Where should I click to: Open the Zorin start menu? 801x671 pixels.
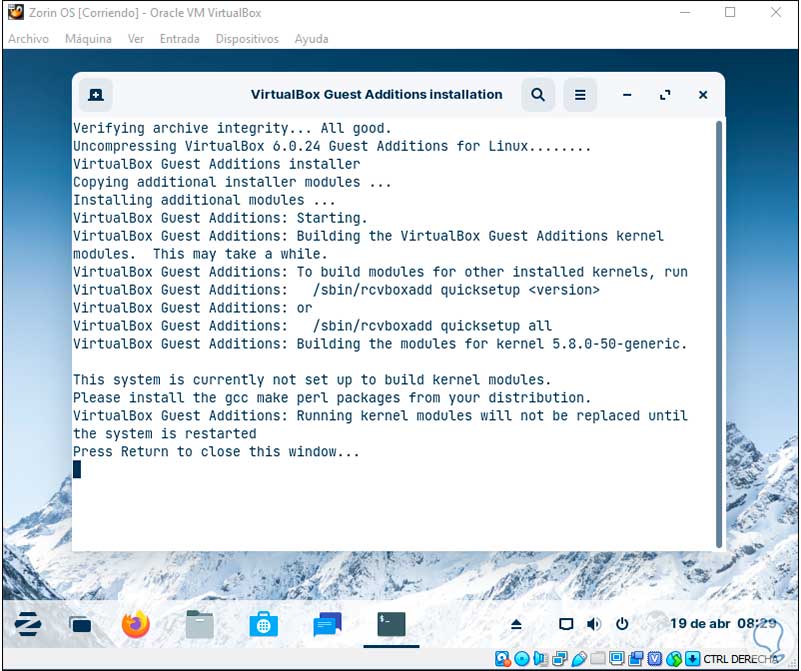point(28,624)
